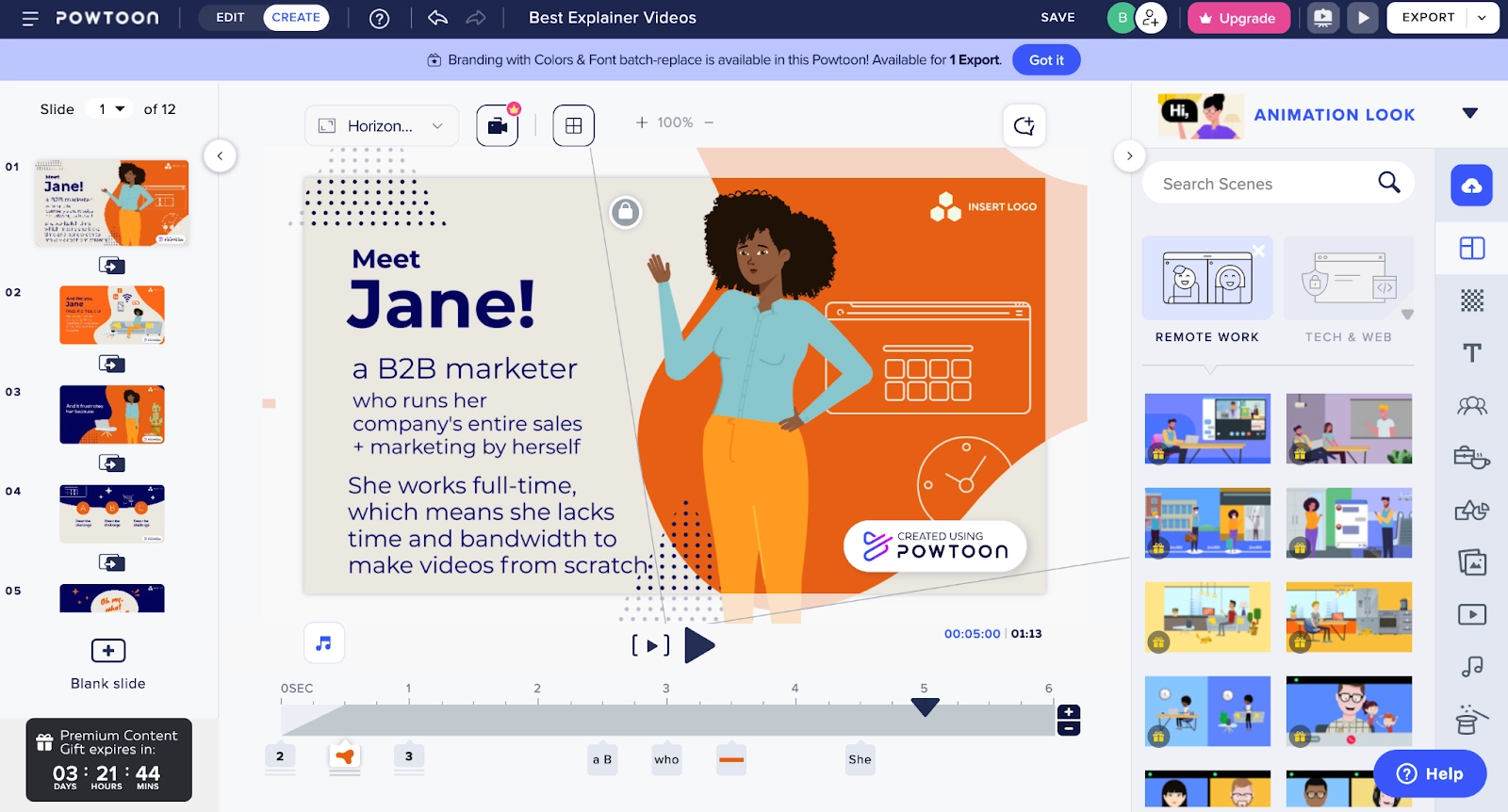
Task: Click the search magnifier in Search Scenes
Action: click(1389, 183)
